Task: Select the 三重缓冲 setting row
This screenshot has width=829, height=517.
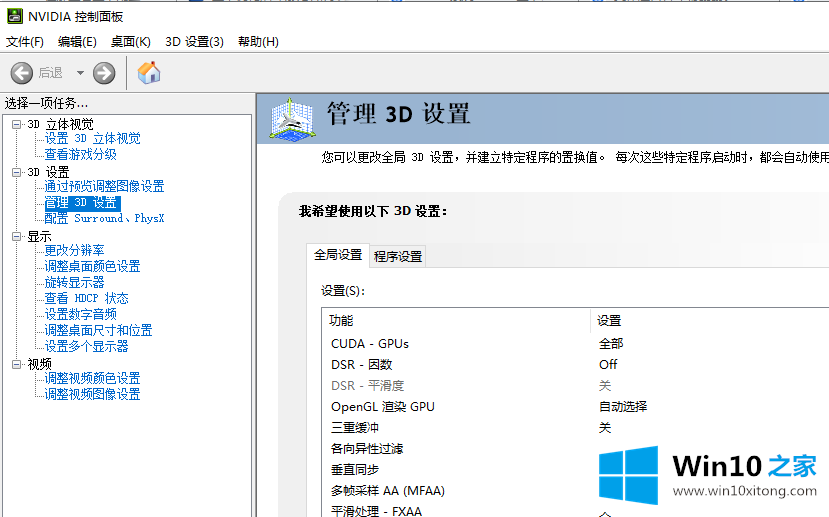Action: [575, 428]
